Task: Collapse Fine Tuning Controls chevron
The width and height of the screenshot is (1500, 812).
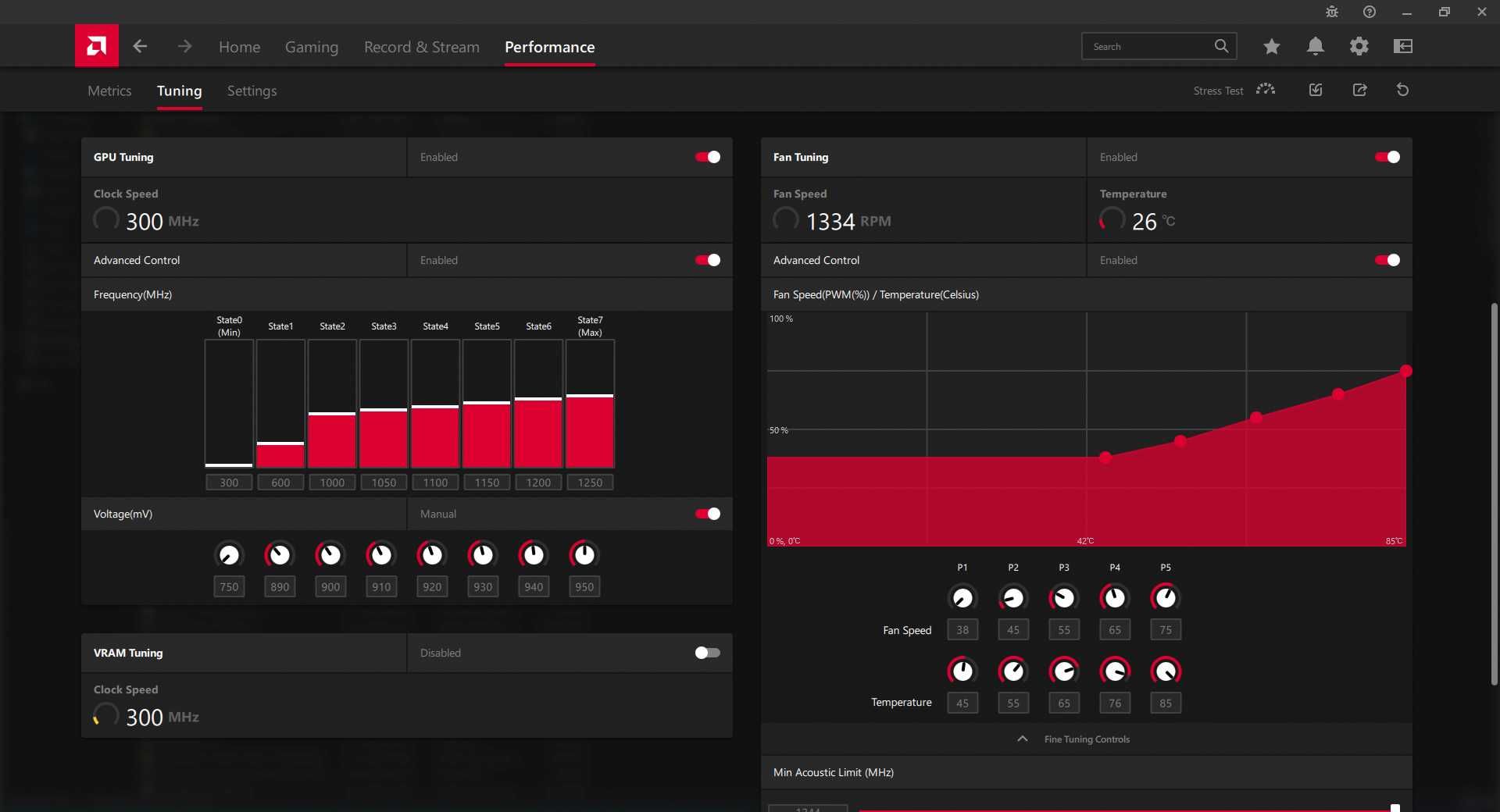Action: pyautogui.click(x=1023, y=739)
